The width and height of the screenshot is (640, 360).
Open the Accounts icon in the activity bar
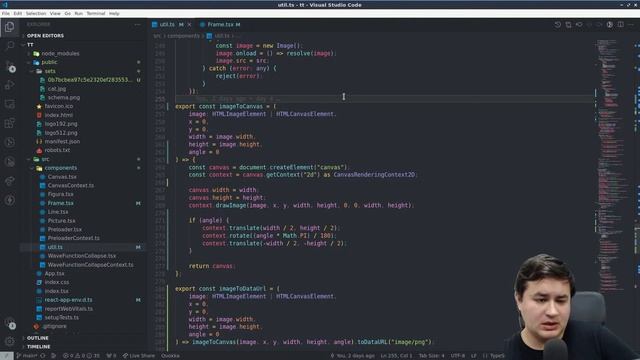pyautogui.click(x=10, y=323)
